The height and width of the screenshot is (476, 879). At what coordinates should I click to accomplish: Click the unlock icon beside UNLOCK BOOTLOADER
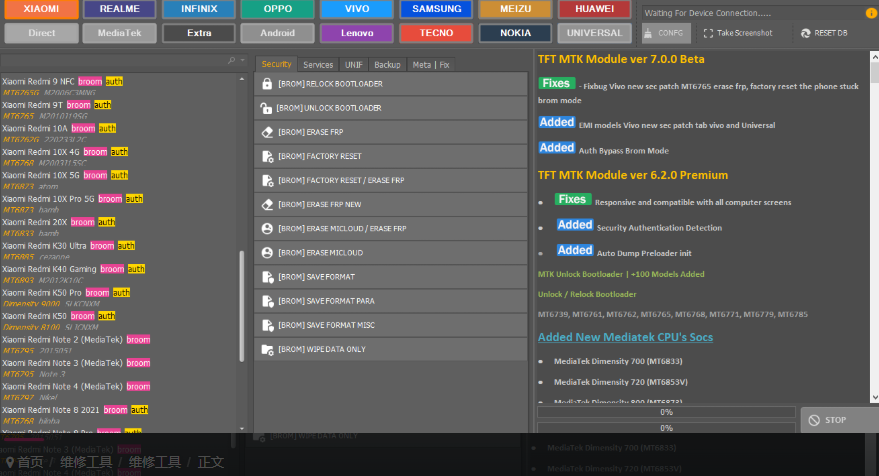coord(266,108)
